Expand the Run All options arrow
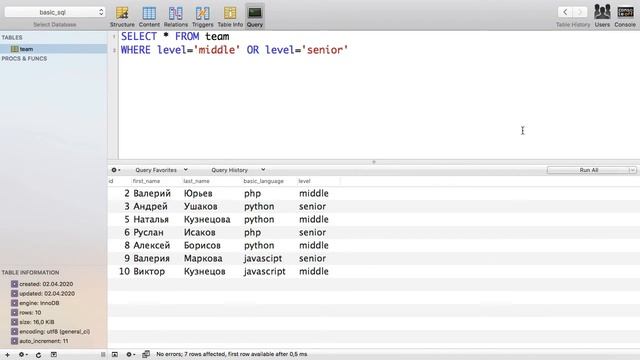640x360 pixels. 632,170
